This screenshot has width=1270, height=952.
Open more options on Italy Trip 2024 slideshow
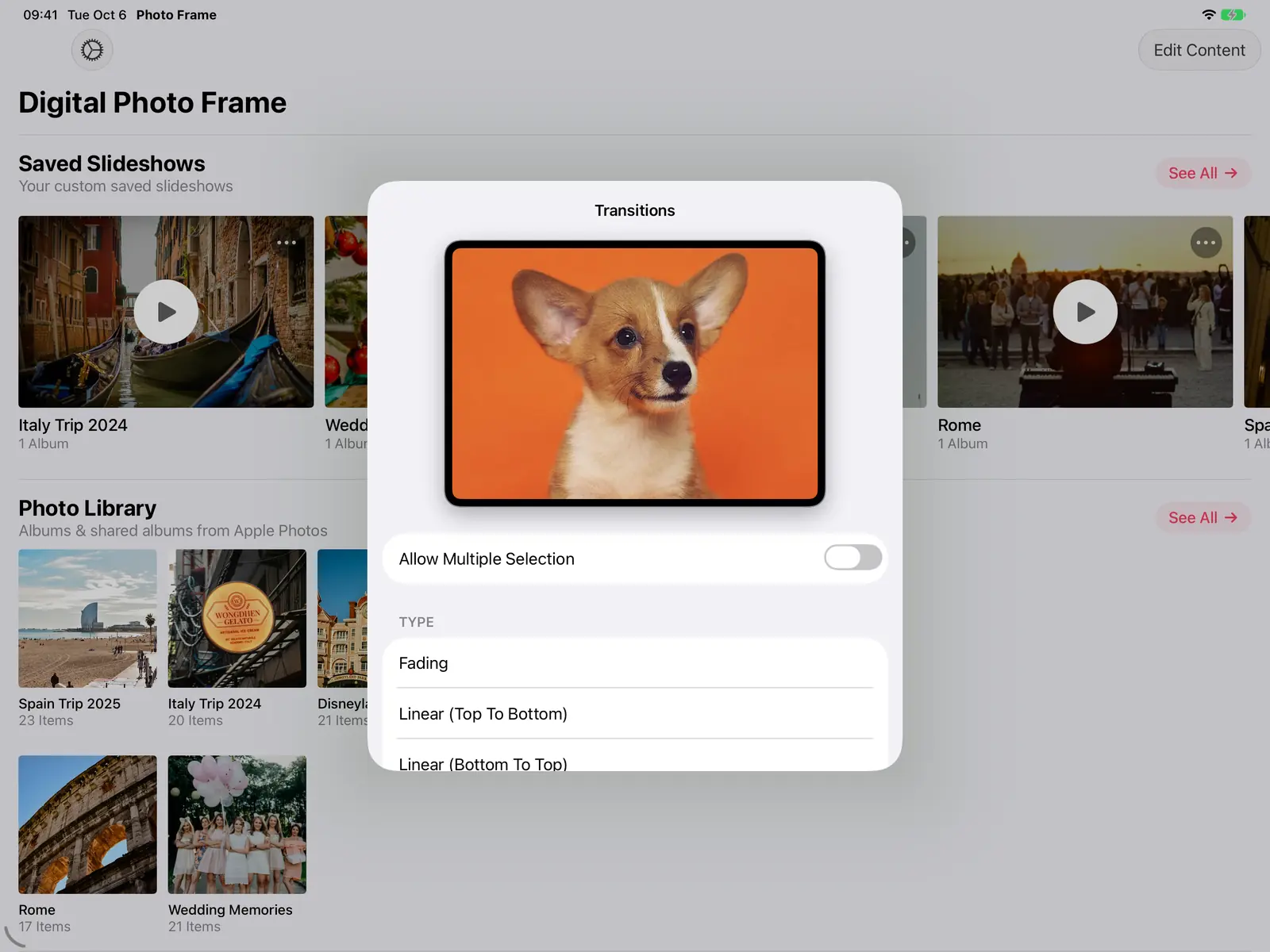(x=287, y=243)
